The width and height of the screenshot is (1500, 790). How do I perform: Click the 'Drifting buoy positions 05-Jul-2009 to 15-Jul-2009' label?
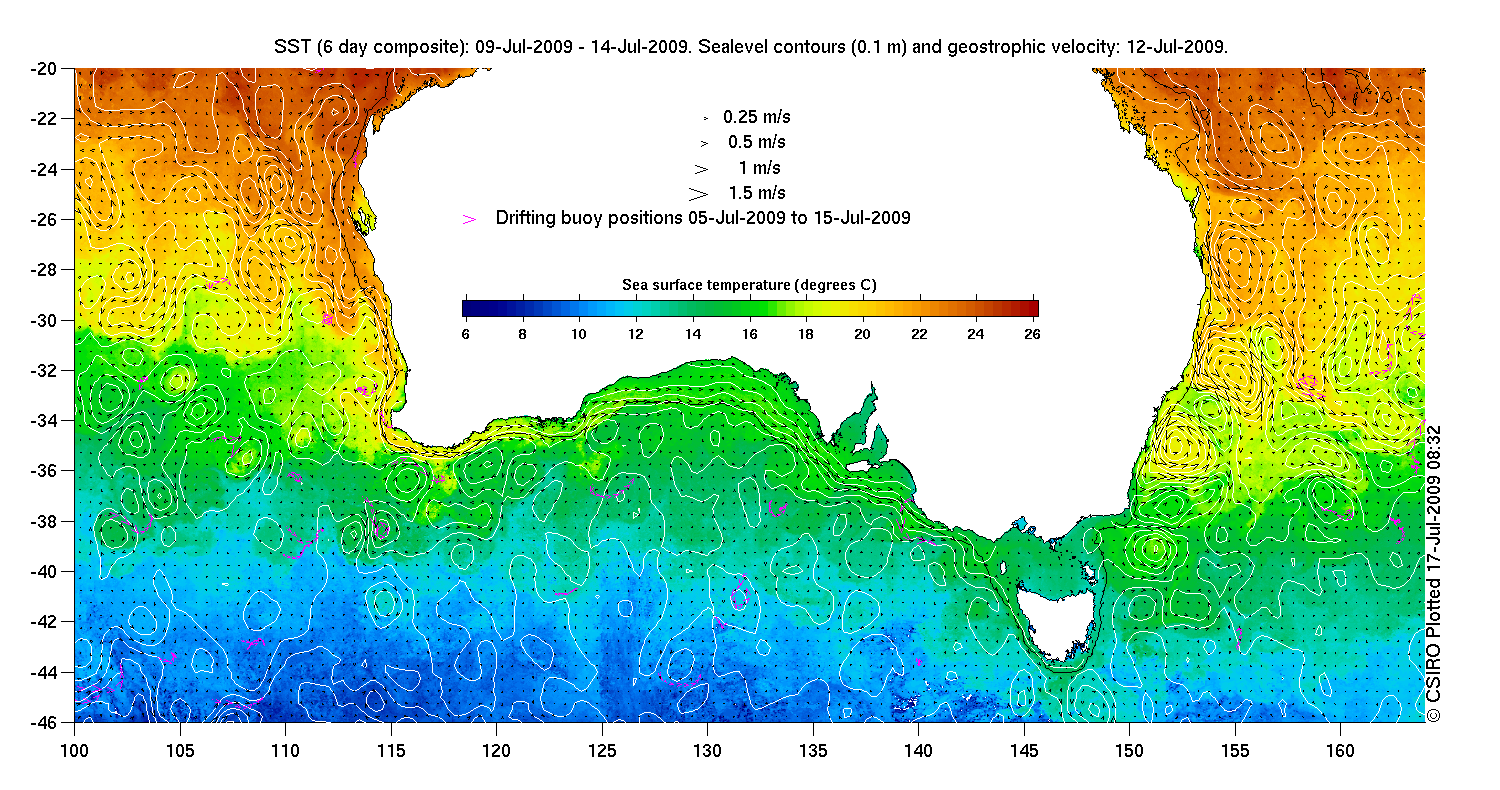(703, 218)
